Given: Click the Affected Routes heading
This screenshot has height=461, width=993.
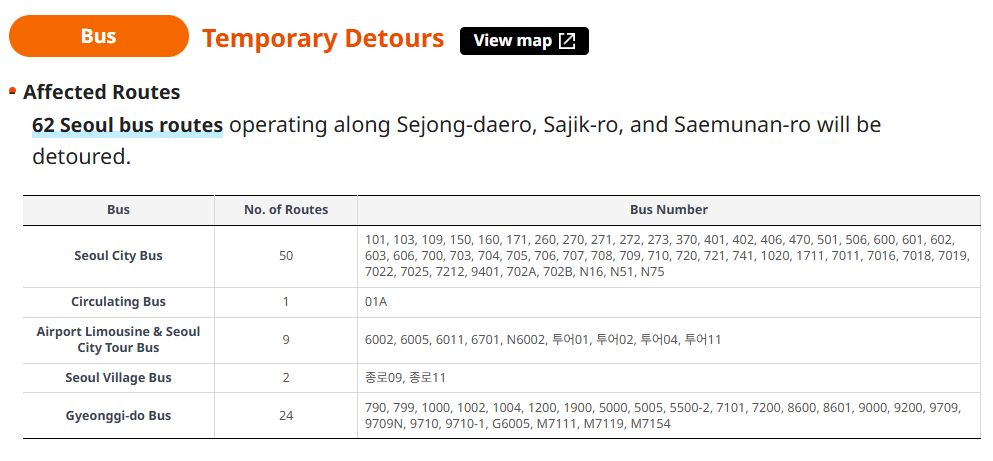Looking at the screenshot, I should pos(101,92).
